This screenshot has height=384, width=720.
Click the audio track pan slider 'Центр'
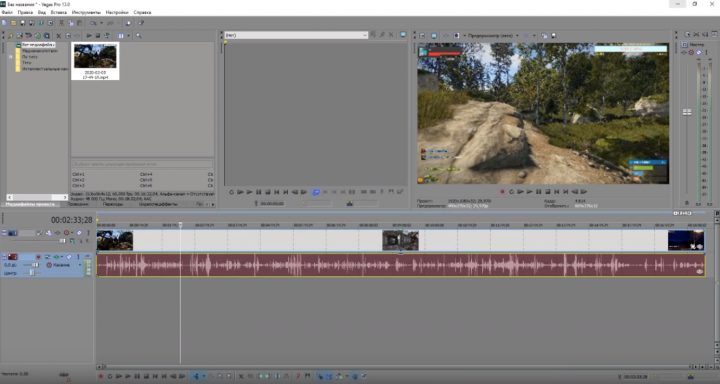click(x=32, y=273)
